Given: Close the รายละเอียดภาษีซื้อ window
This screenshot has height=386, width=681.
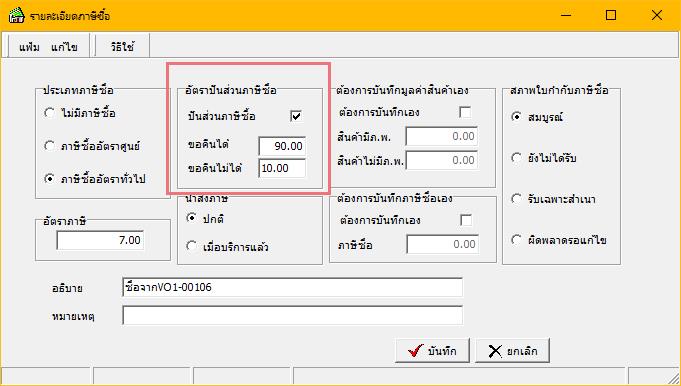Looking at the screenshot, I should coord(657,15).
